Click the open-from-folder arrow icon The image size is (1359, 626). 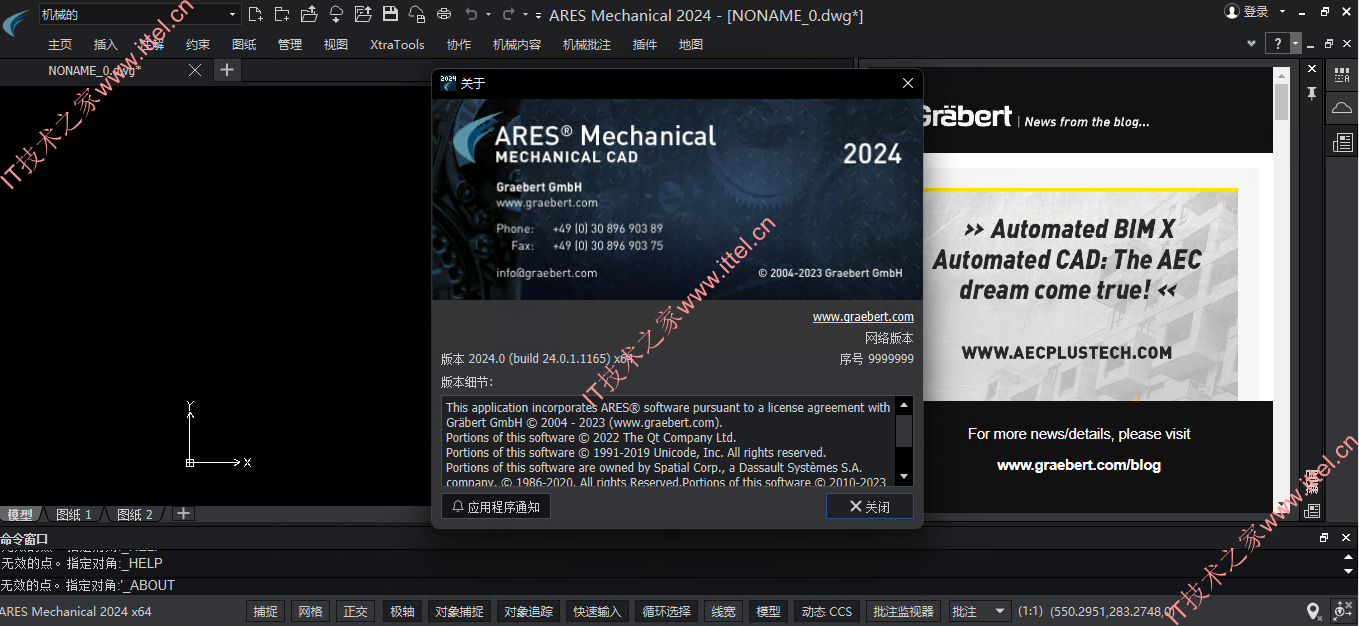point(309,14)
